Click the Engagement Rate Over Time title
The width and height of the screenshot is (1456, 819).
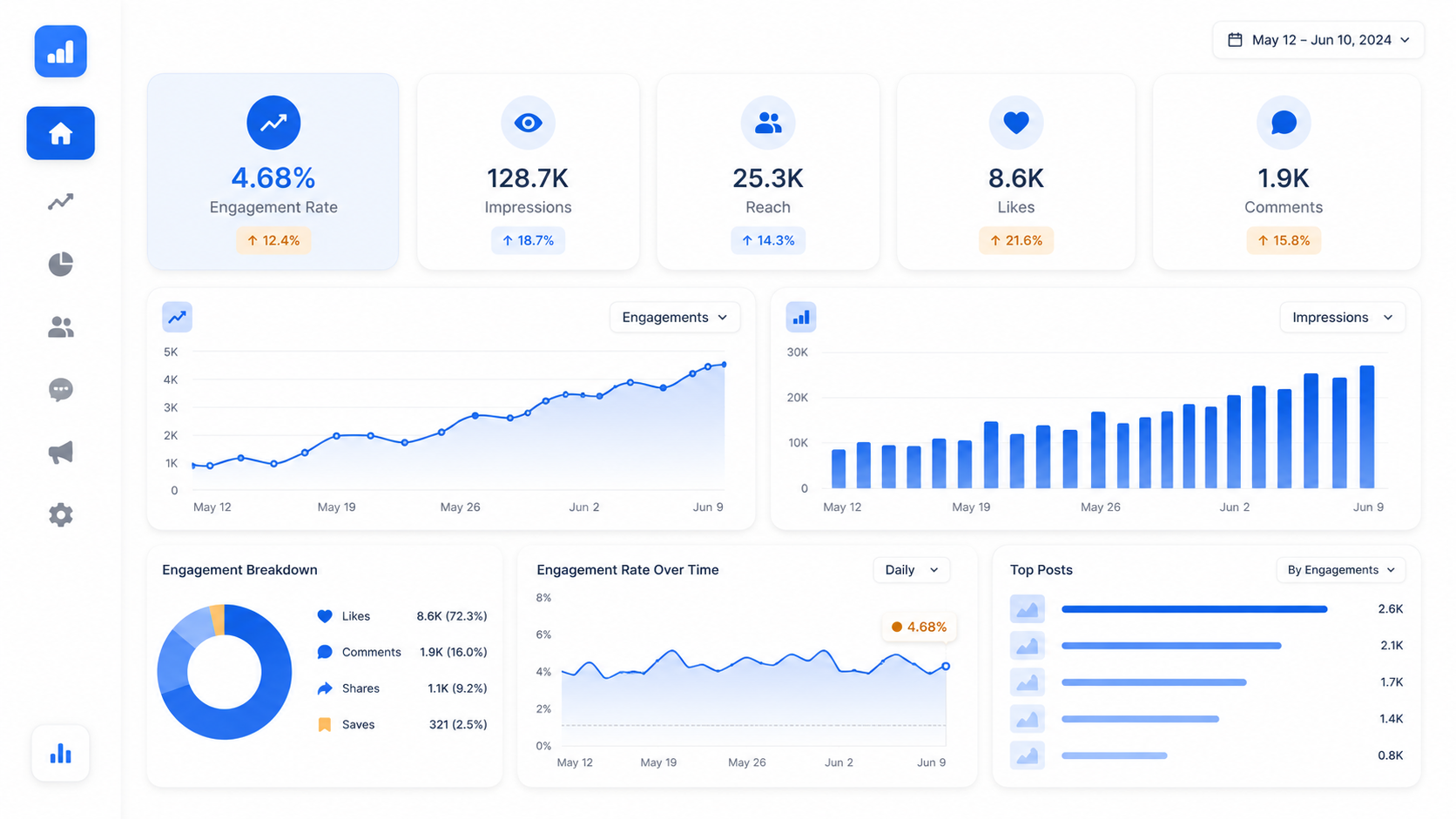pyautogui.click(x=628, y=570)
